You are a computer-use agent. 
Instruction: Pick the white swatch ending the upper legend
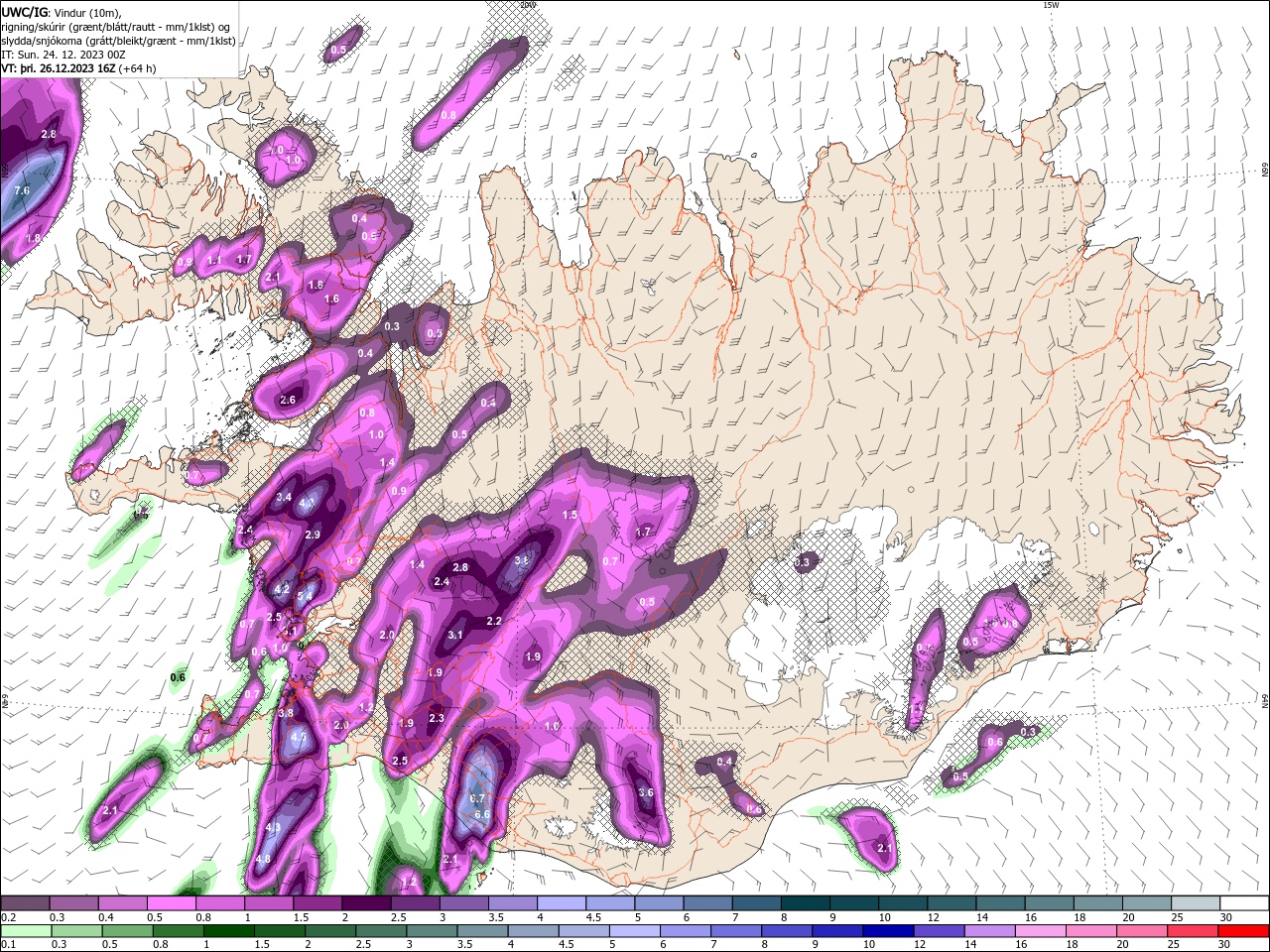[1243, 903]
